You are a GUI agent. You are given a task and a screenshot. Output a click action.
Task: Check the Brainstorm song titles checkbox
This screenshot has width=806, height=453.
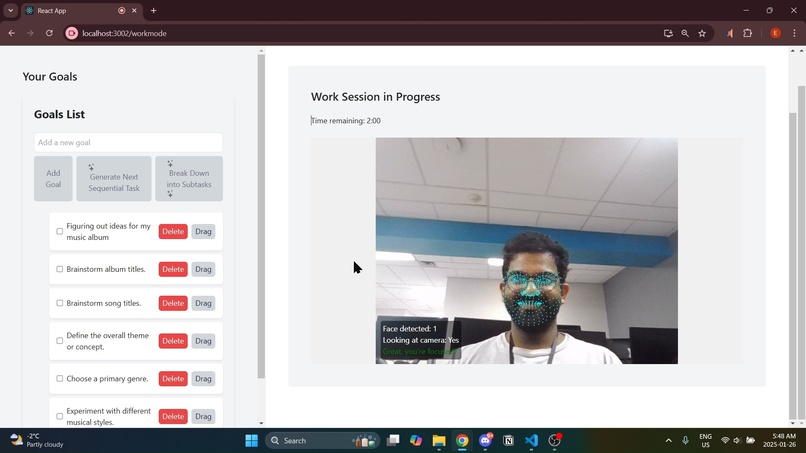(x=60, y=303)
